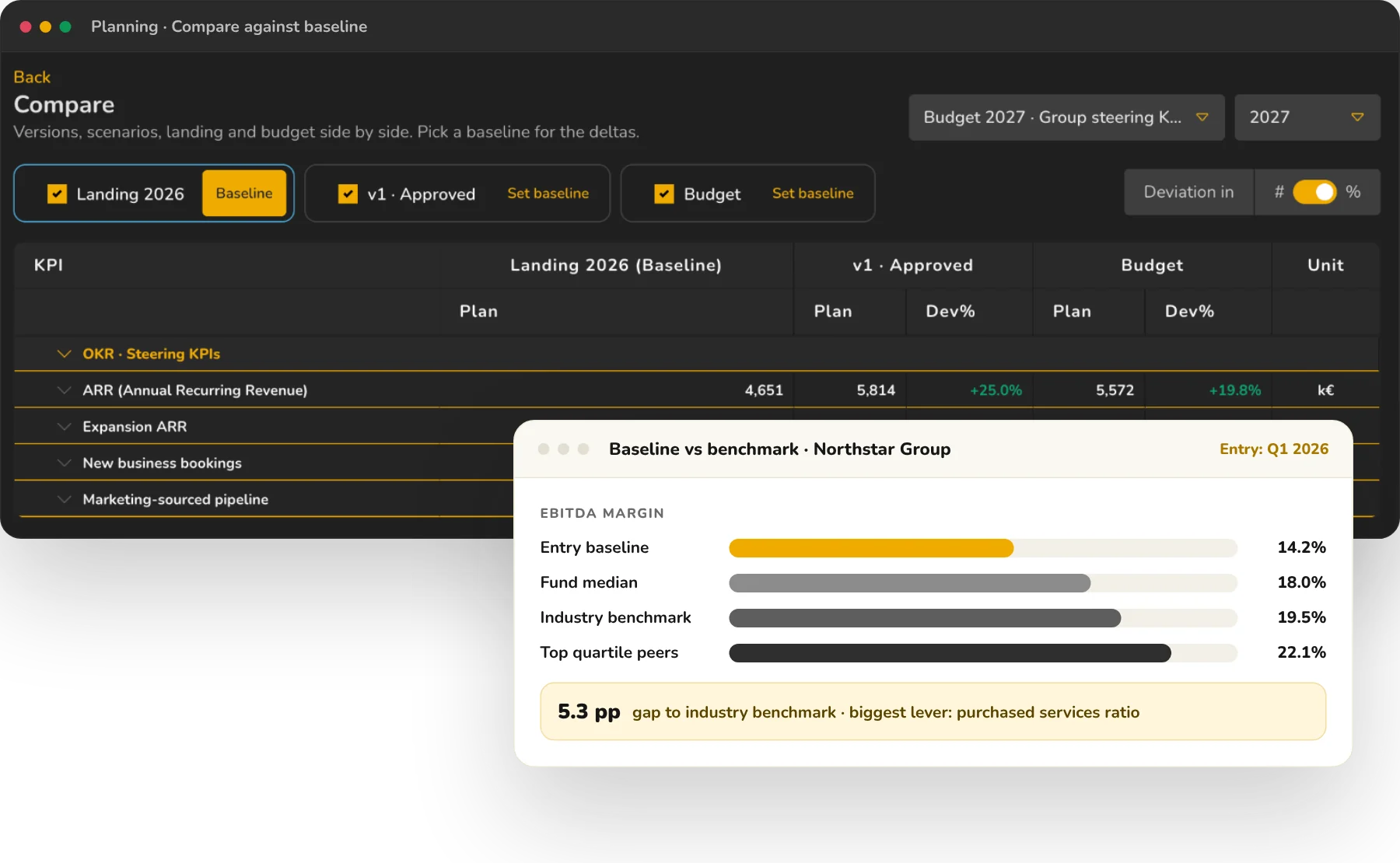The image size is (1400, 863).
Task: Click the 5,572 budget plan value
Action: 1115,390
